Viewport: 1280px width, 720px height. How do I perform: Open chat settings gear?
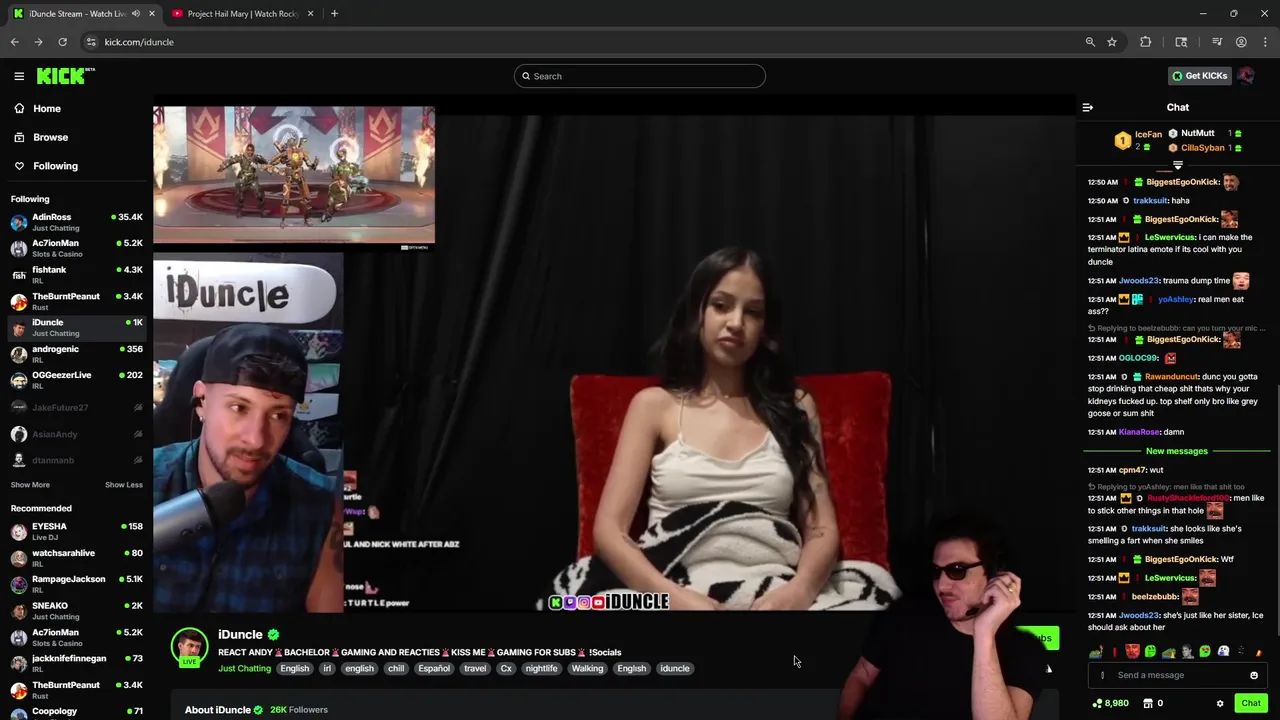tap(1220, 703)
